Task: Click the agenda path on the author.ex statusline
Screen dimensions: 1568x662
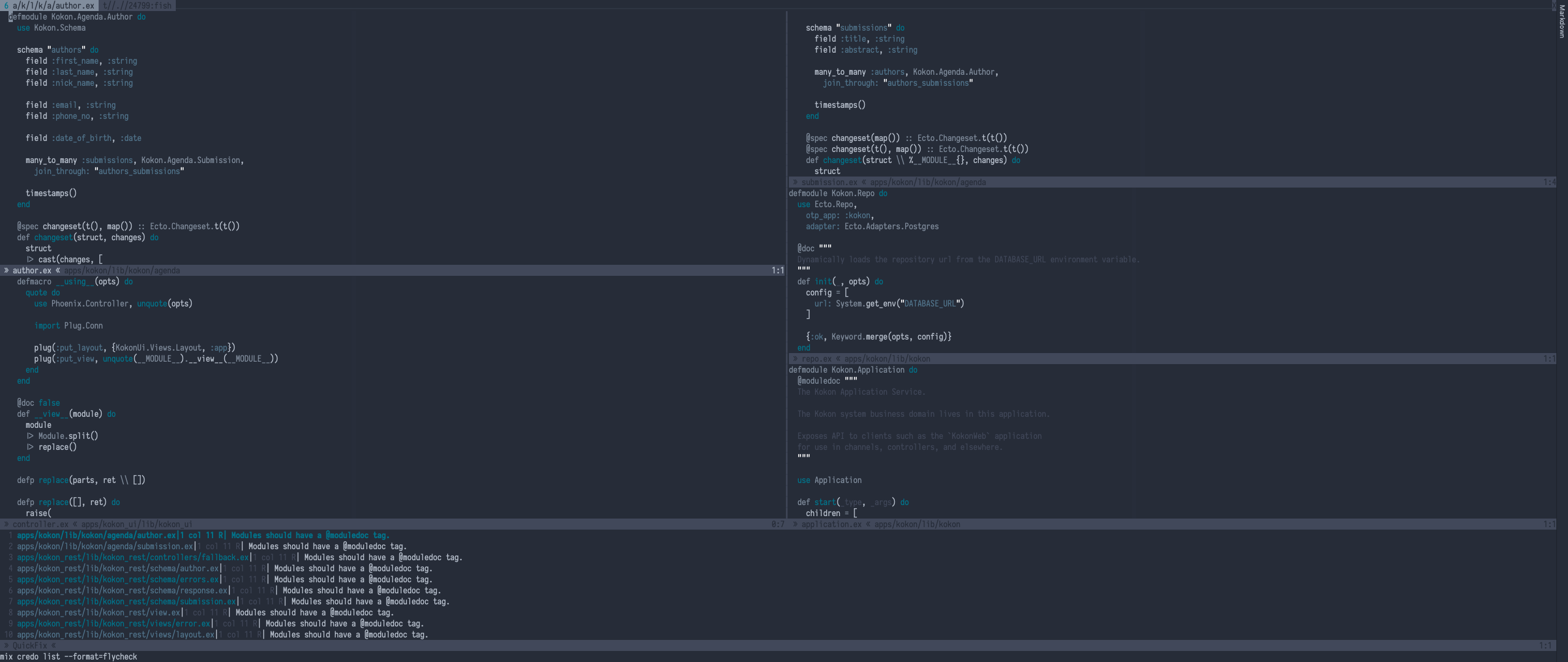Action: [x=123, y=270]
